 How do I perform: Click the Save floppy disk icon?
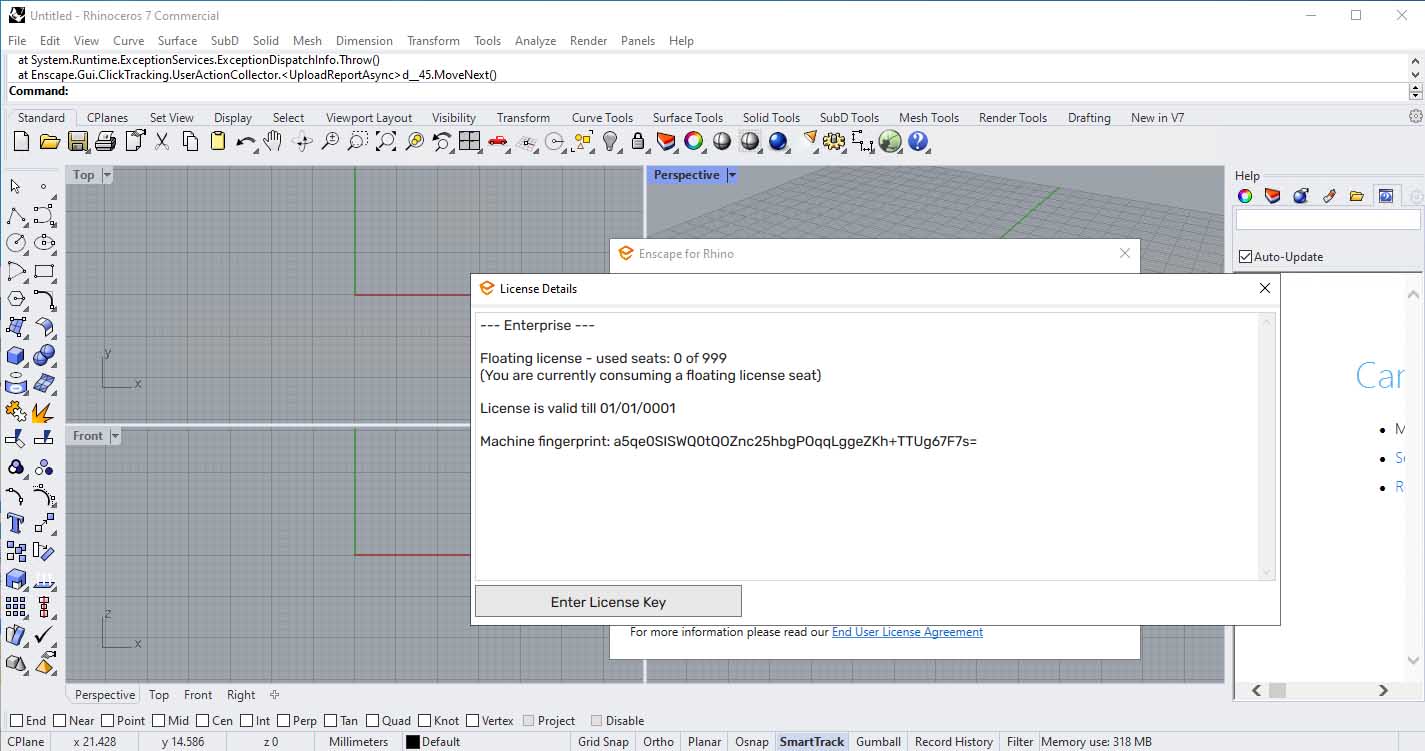(77, 142)
